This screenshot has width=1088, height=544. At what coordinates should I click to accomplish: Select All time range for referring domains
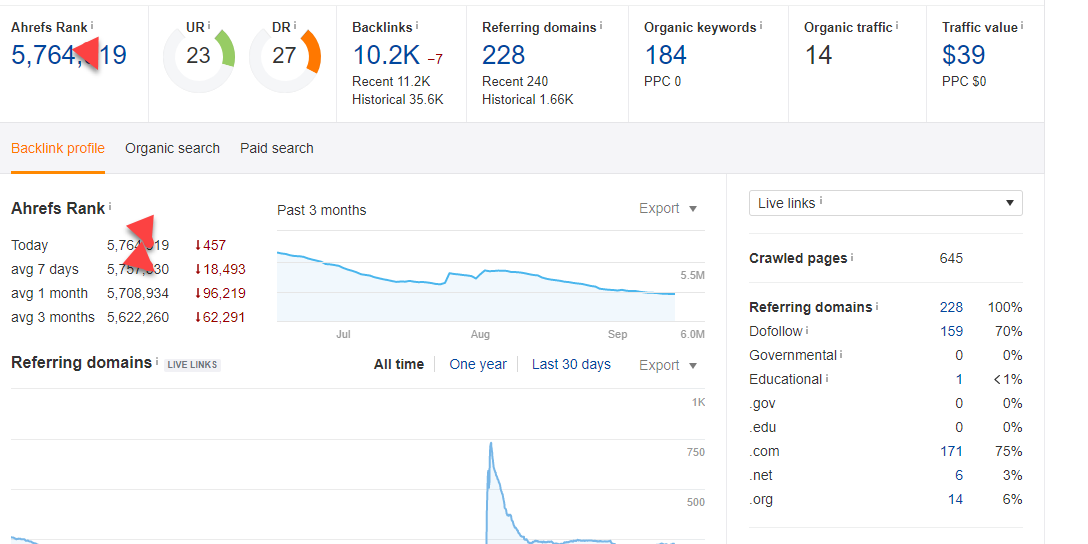399,364
